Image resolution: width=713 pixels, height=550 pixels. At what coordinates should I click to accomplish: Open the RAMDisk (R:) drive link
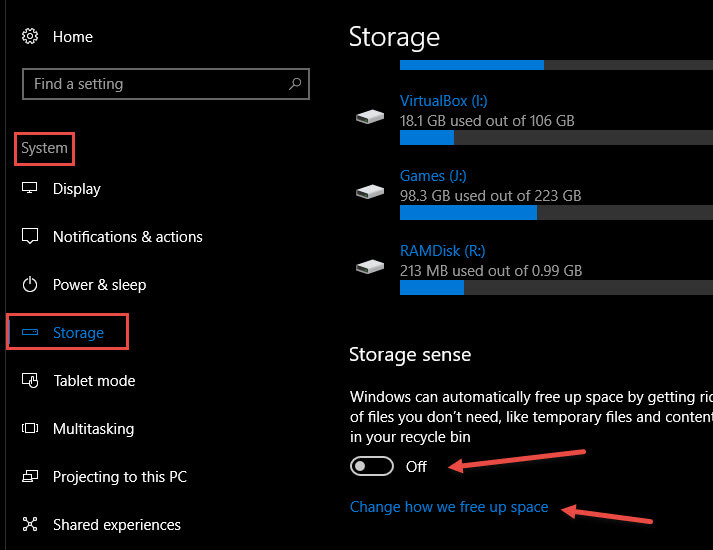point(442,251)
